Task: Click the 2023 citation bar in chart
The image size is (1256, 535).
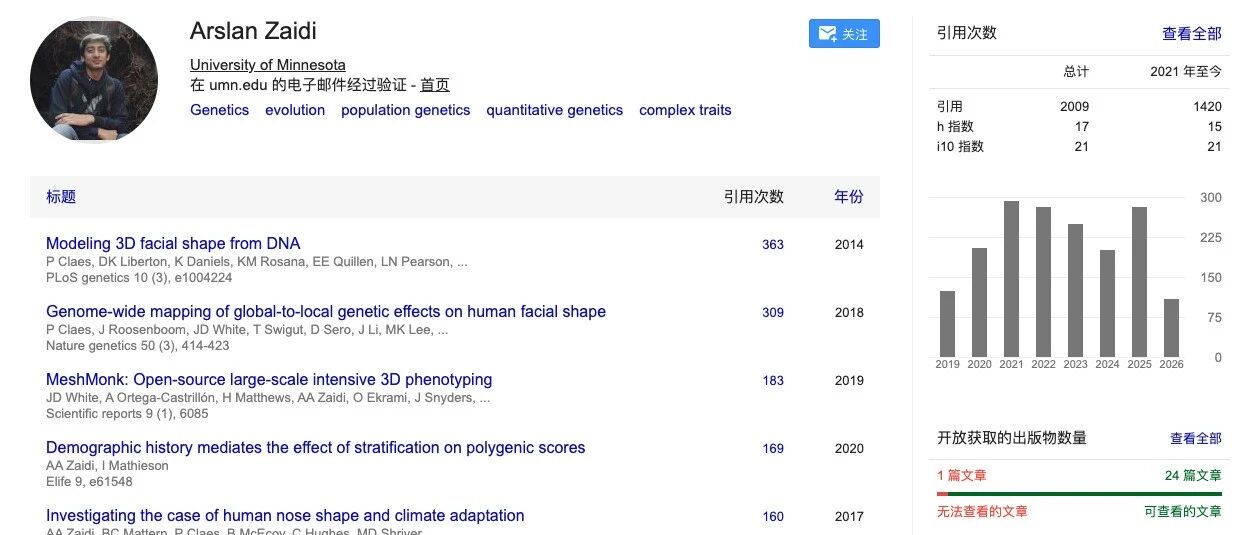Action: pos(1075,290)
